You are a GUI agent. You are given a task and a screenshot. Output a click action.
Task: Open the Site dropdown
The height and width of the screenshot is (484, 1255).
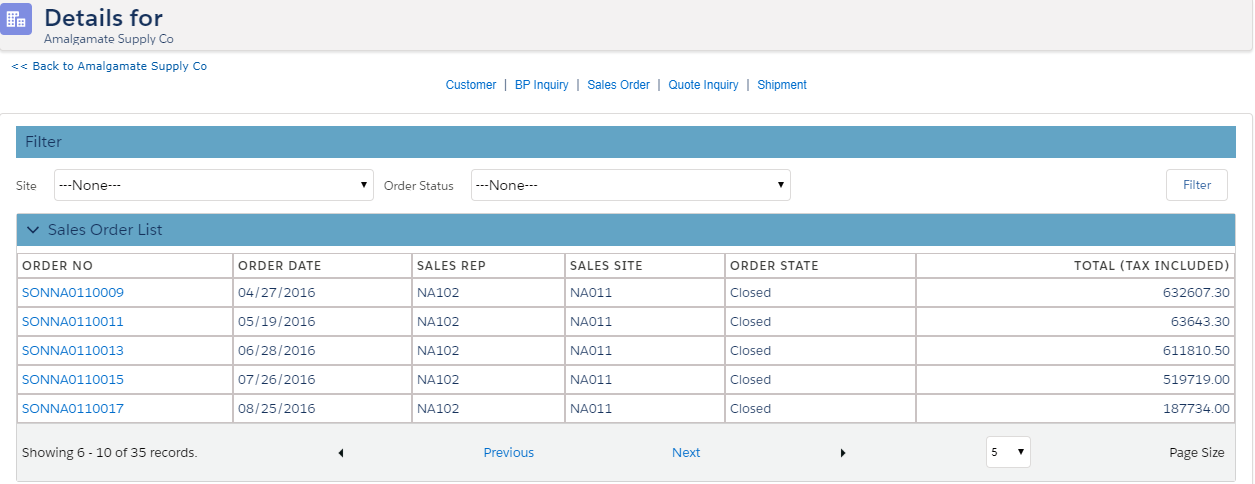click(214, 185)
